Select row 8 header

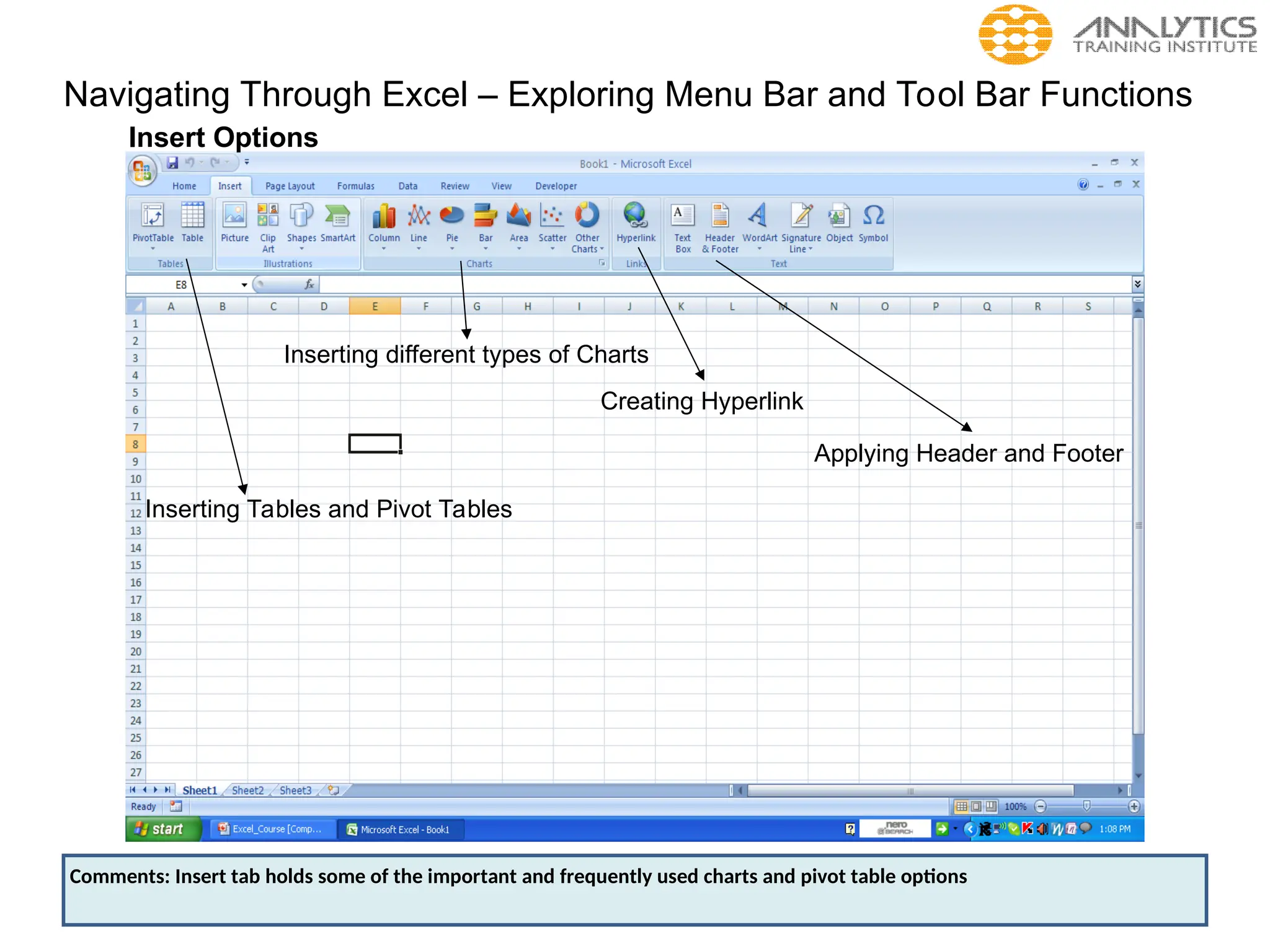(x=135, y=444)
